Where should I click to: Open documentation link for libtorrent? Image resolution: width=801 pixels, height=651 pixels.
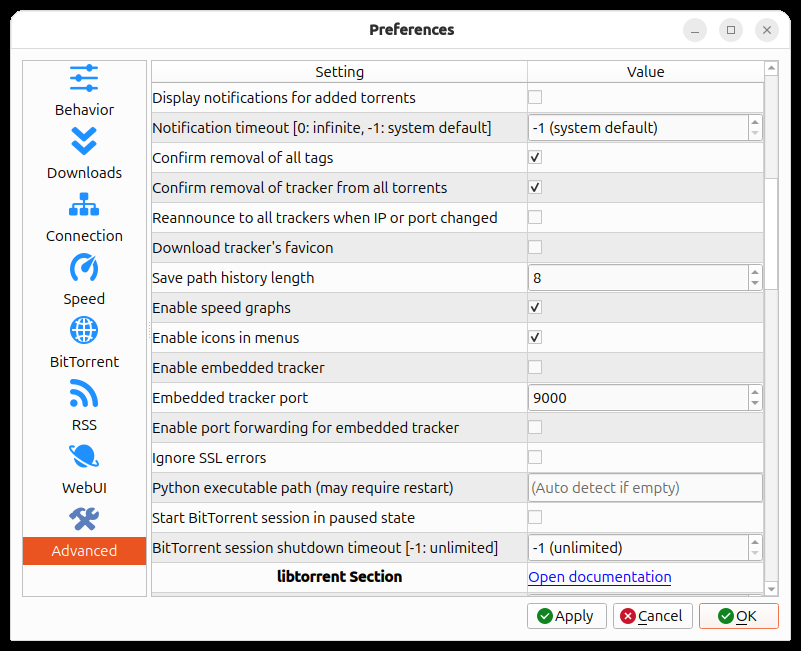(599, 577)
